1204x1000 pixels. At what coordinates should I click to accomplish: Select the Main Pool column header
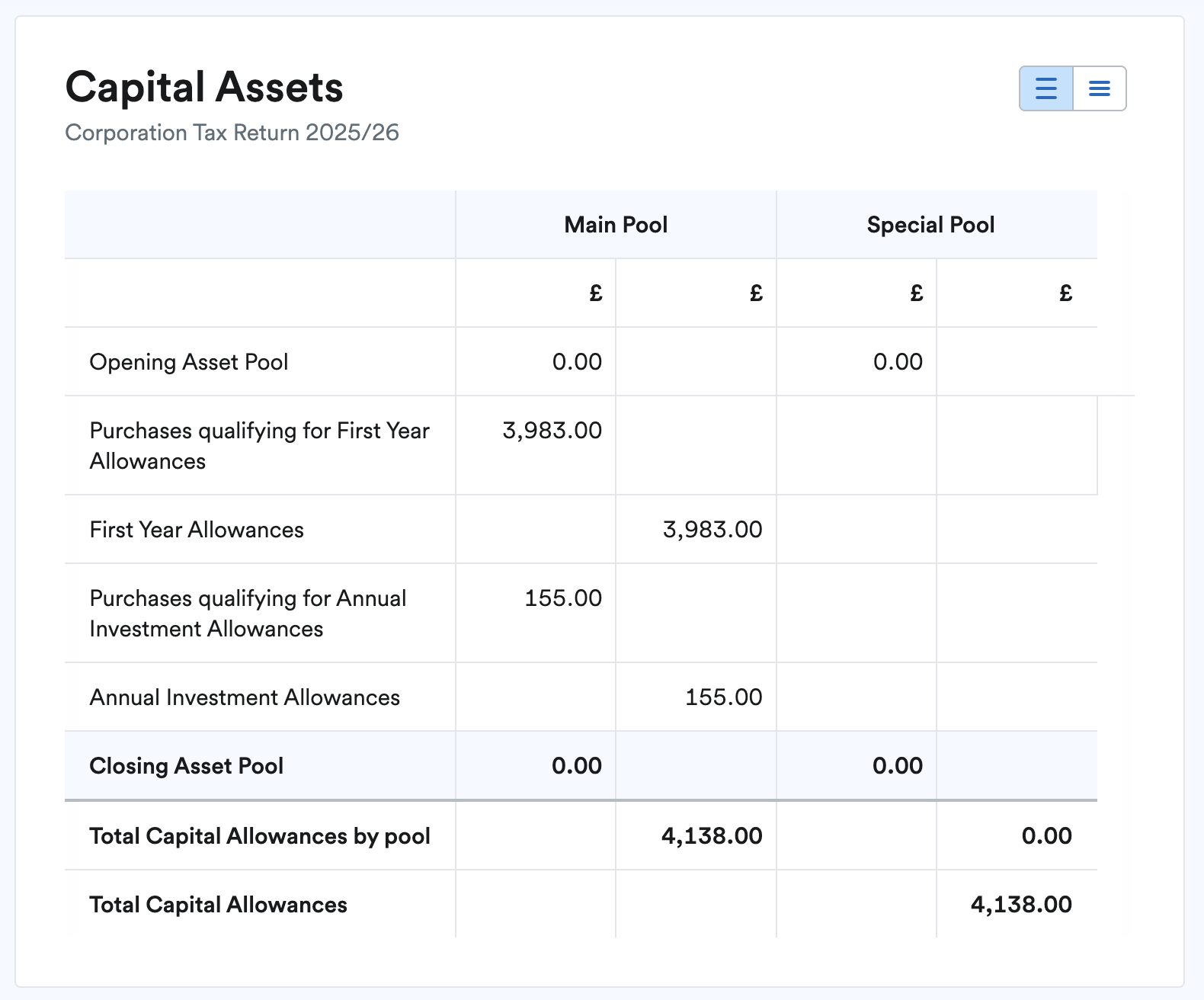coord(616,225)
